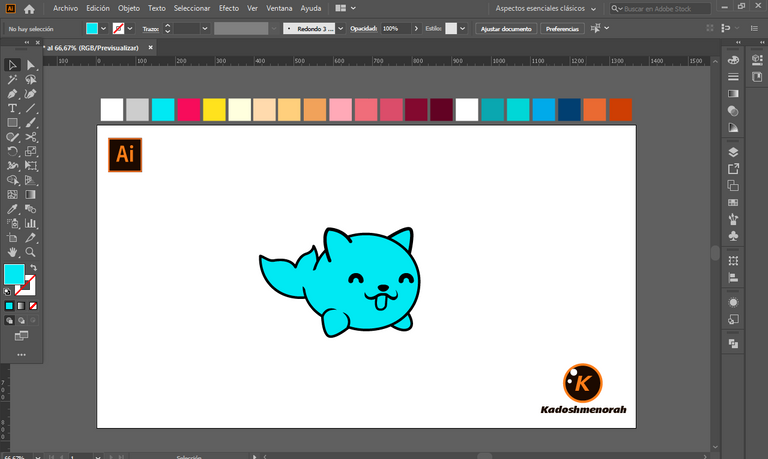768x459 pixels.
Task: Close the document tab
Action: pyautogui.click(x=150, y=48)
